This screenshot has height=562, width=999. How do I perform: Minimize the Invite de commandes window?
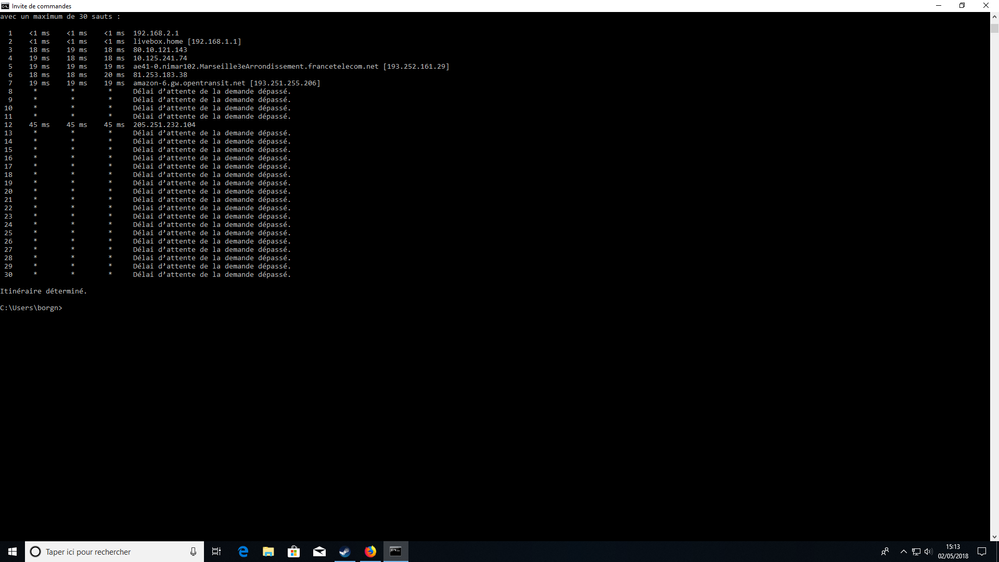938,5
